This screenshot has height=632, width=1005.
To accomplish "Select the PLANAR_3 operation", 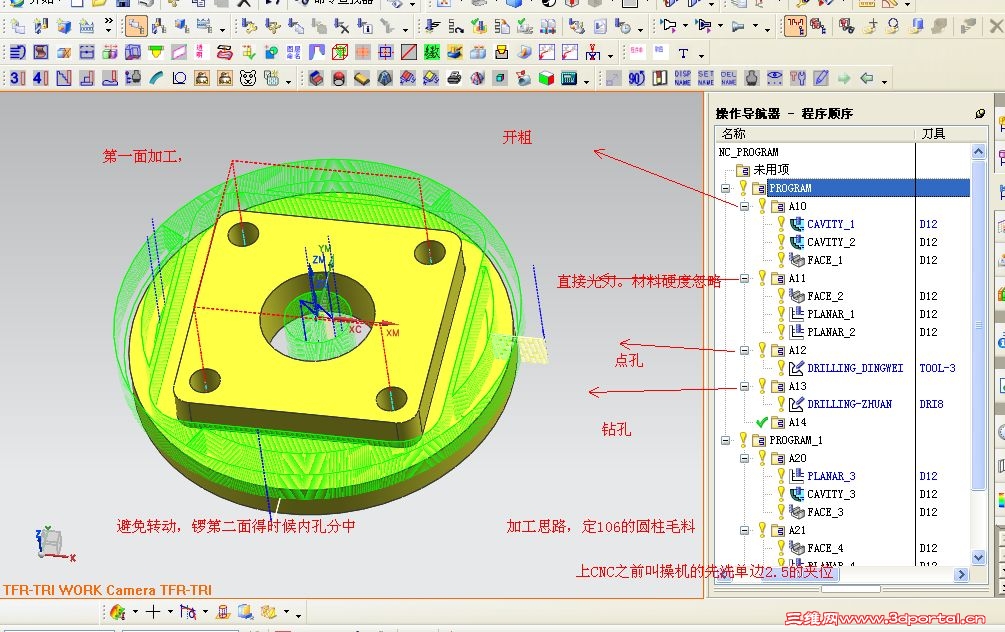I will (831, 476).
